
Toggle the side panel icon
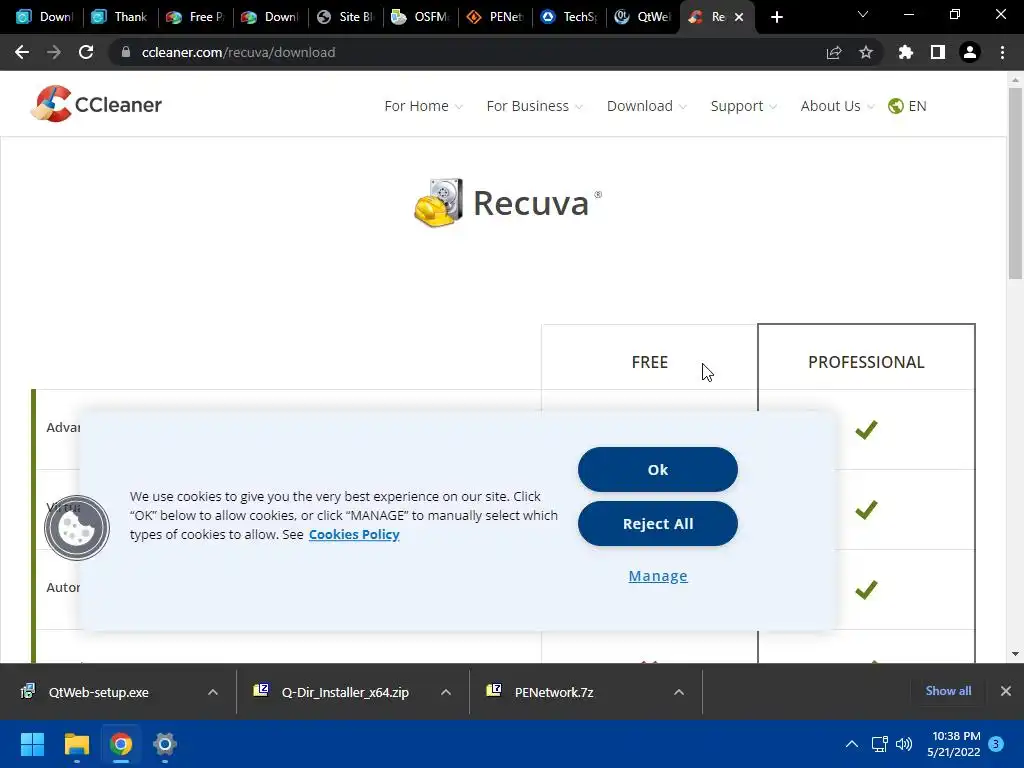tap(938, 52)
